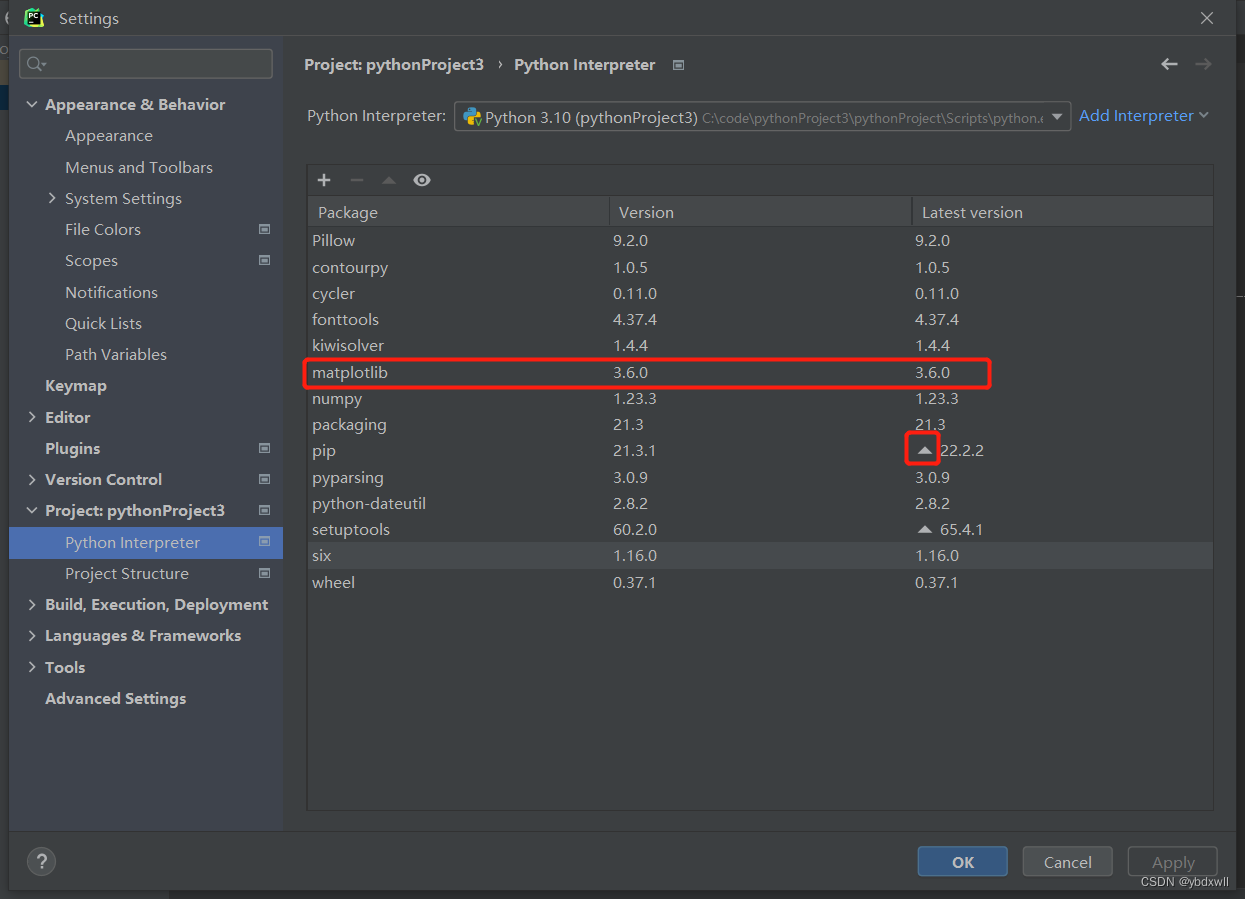The image size is (1245, 899).
Task: Click the settings search field
Action: pyautogui.click(x=145, y=63)
